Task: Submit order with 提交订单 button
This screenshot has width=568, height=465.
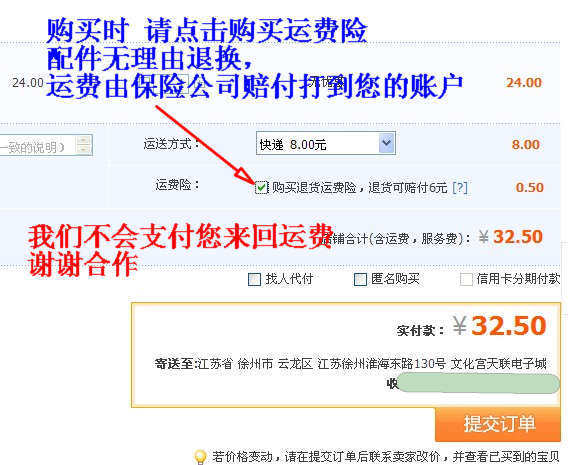Action: point(498,424)
